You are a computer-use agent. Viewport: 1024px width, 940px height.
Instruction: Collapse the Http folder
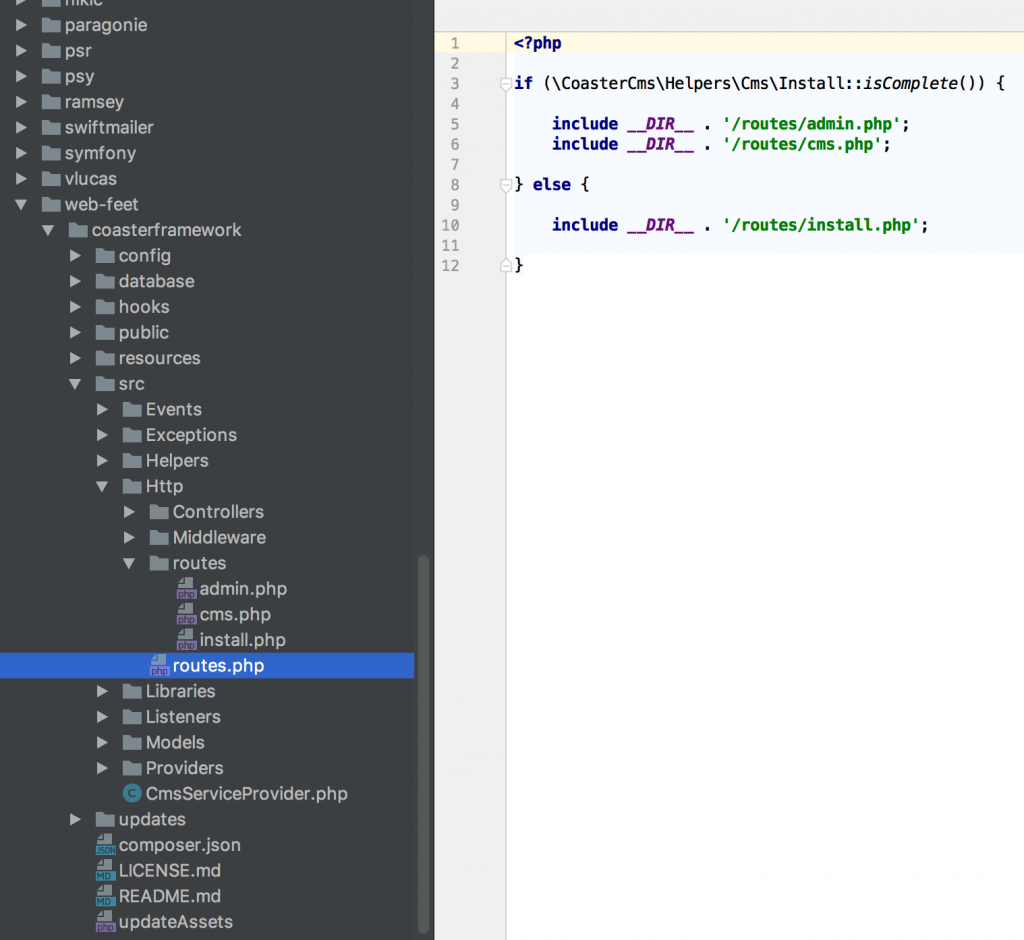(x=102, y=486)
